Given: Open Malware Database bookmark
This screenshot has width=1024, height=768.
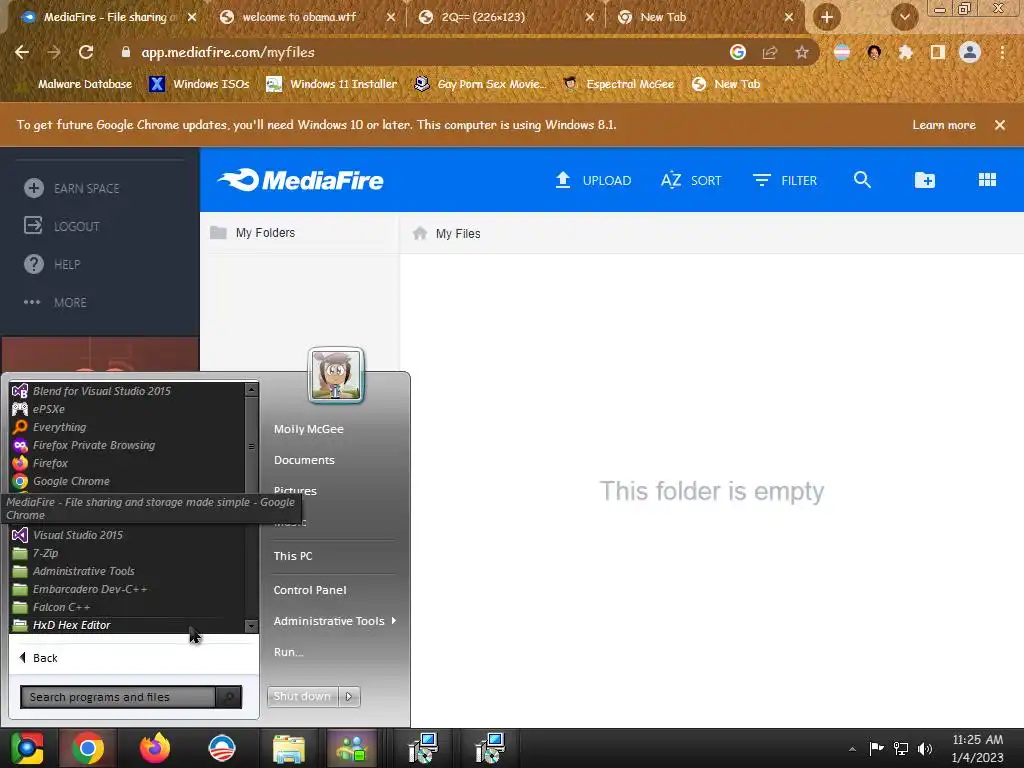Looking at the screenshot, I should tap(76, 84).
